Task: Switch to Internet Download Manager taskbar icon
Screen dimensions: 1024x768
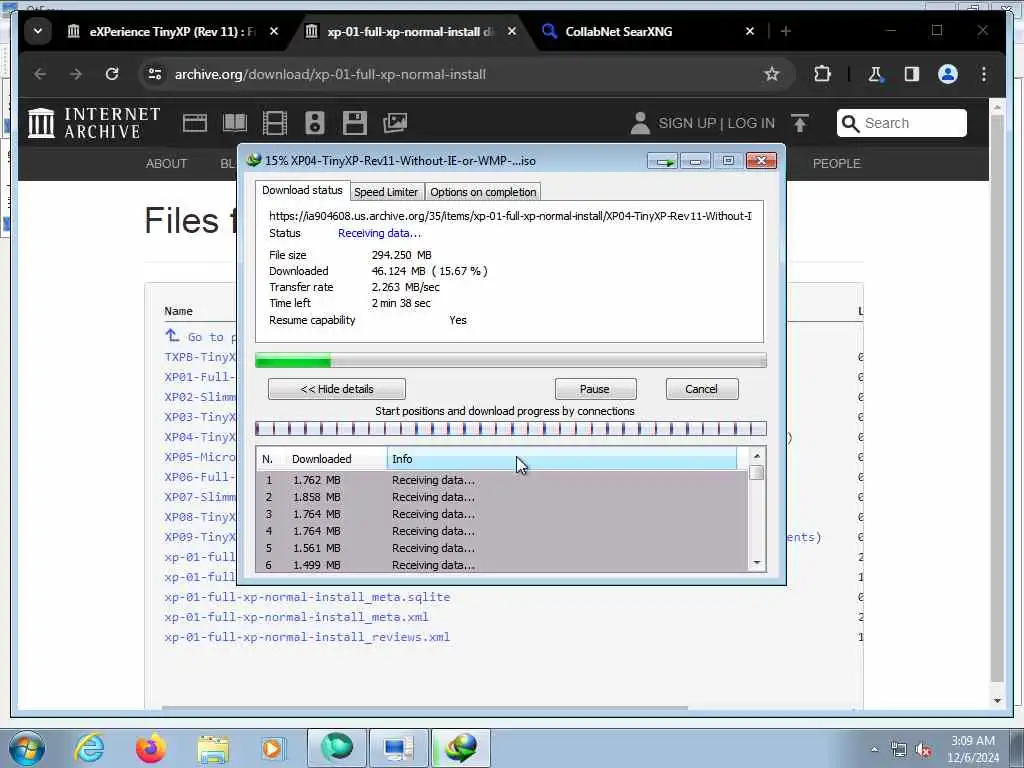Action: click(460, 748)
